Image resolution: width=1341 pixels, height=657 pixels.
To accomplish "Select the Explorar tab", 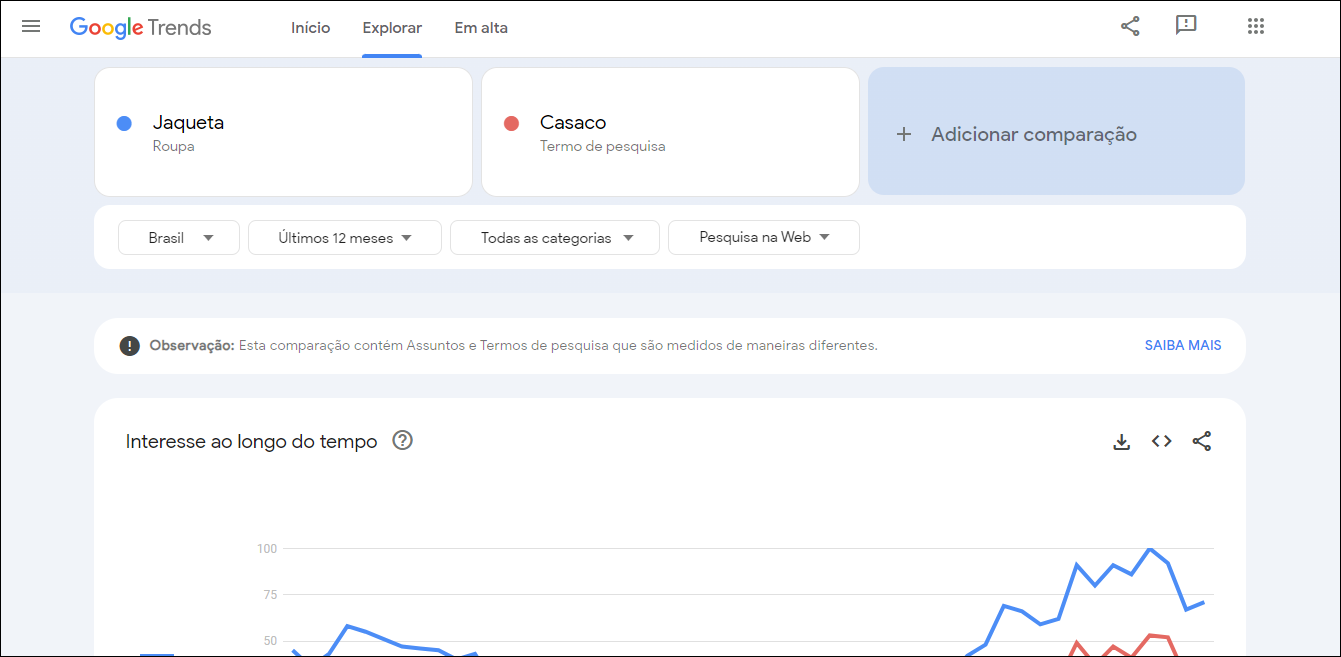I will 392,28.
